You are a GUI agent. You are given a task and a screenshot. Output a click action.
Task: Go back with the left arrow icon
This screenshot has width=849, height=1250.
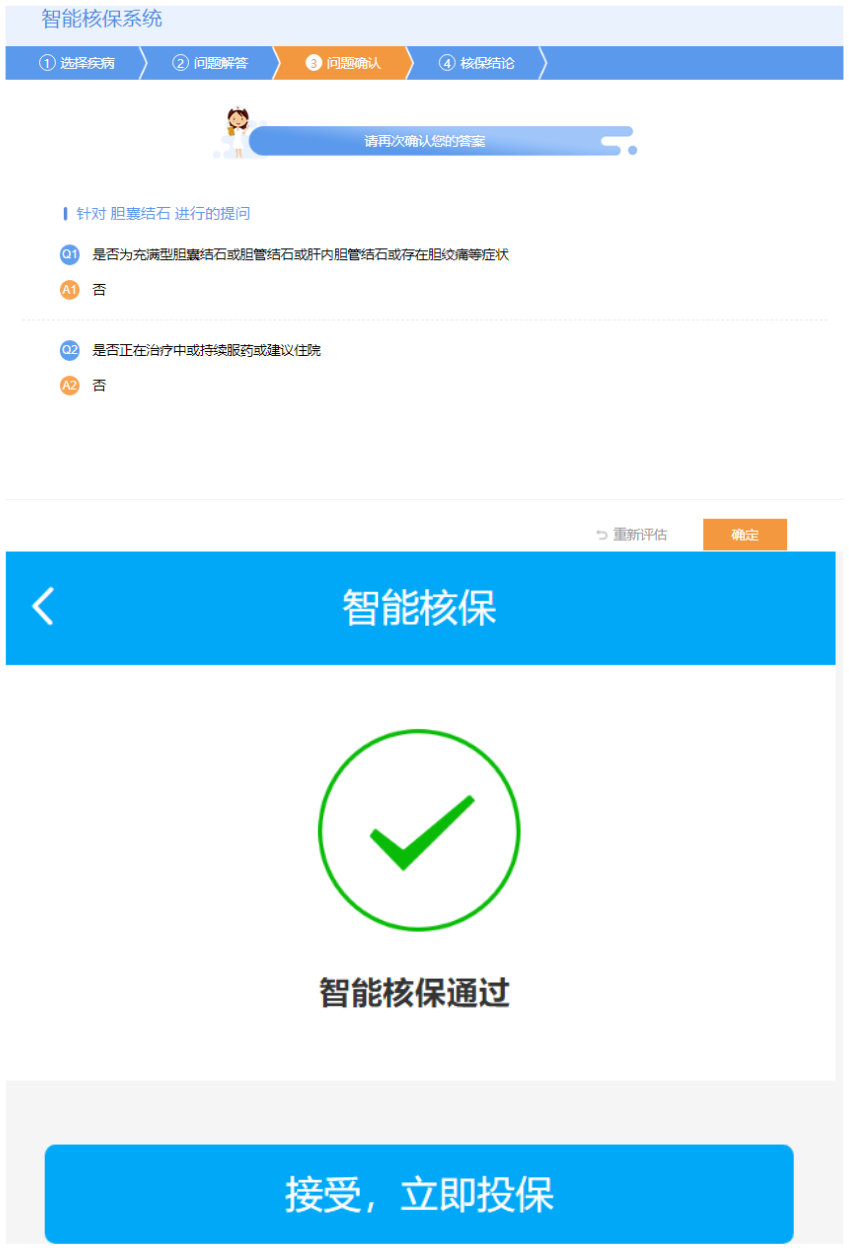pos(43,607)
